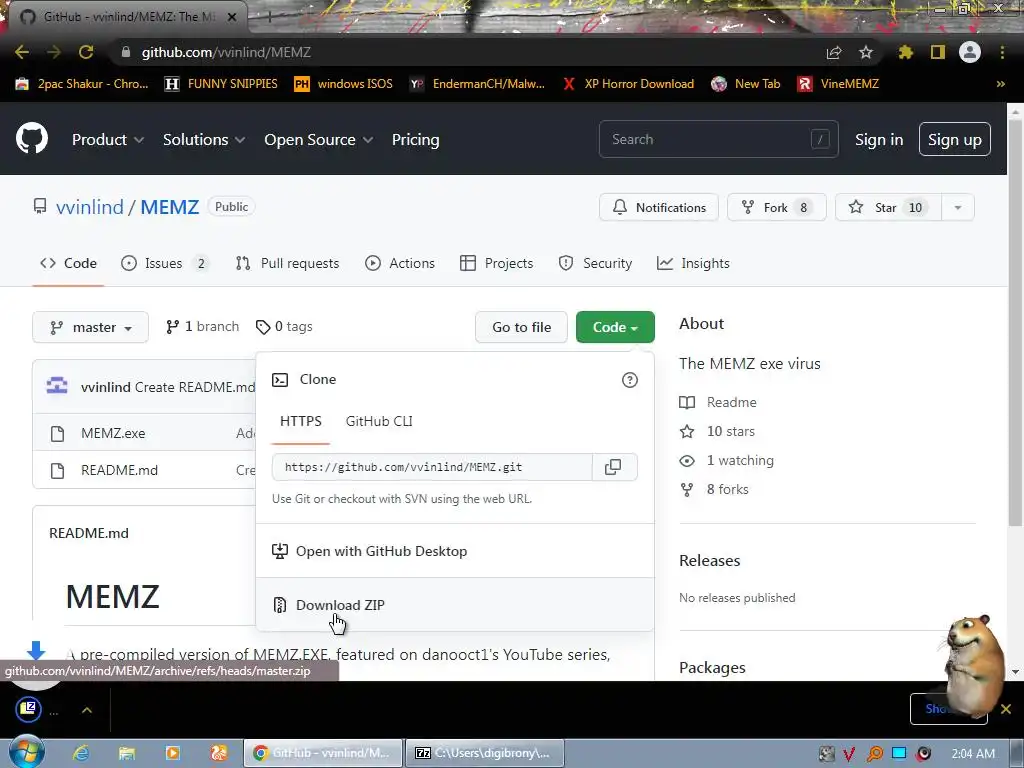
Task: Select the Code repository tab
Action: pyautogui.click(x=68, y=263)
